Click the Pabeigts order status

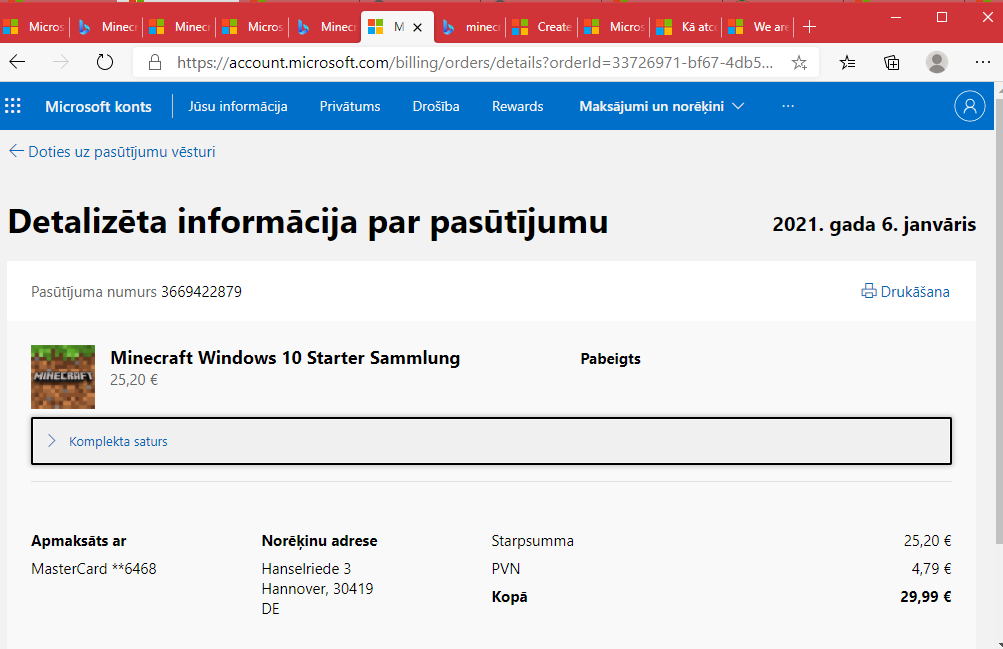[x=610, y=359]
